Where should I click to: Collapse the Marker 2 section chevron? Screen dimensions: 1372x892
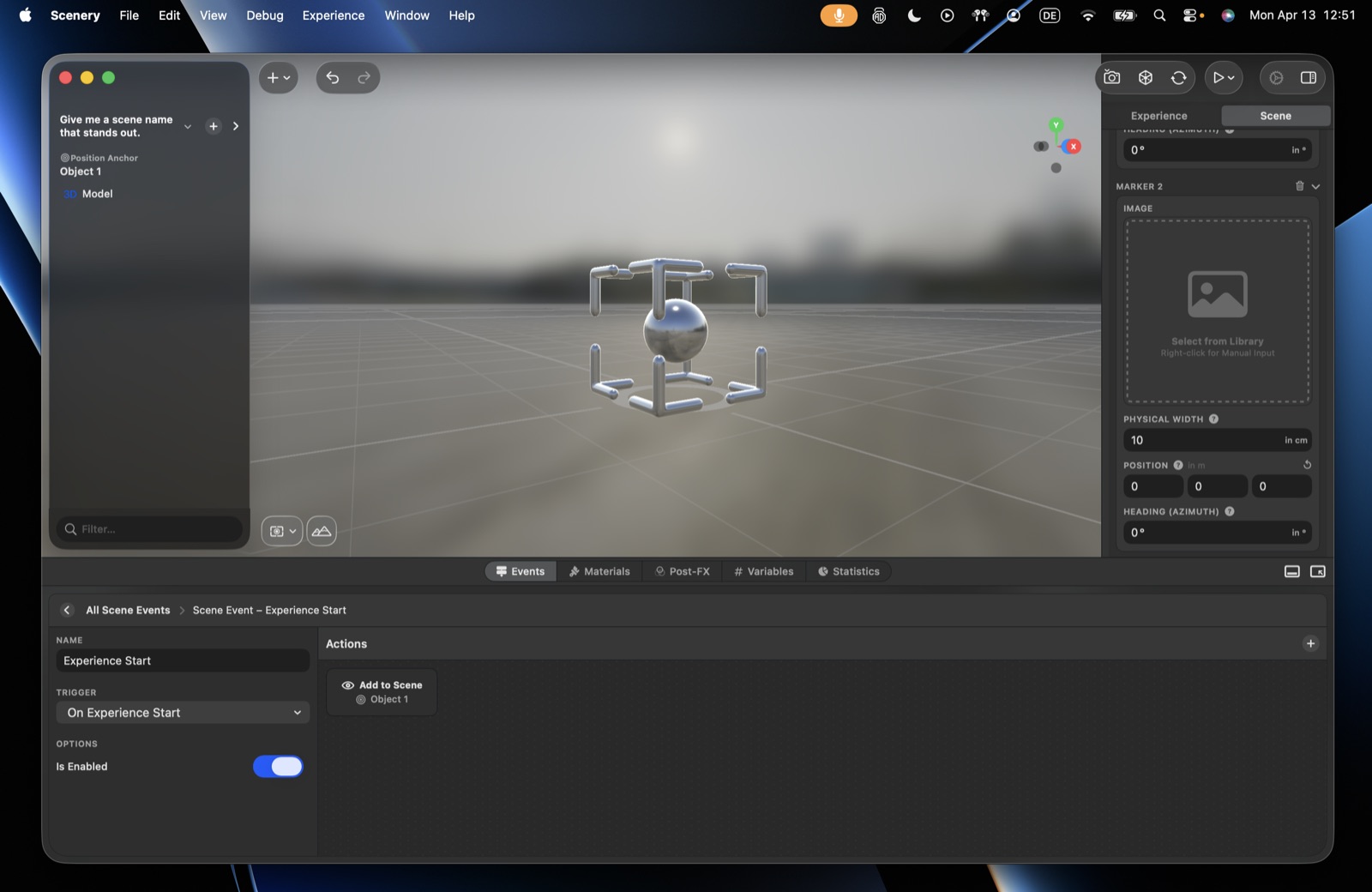pos(1315,186)
